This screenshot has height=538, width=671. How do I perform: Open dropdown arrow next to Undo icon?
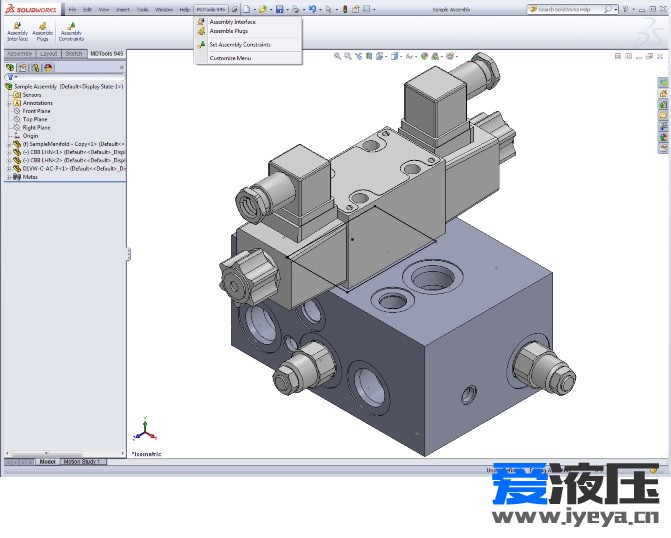(321, 9)
